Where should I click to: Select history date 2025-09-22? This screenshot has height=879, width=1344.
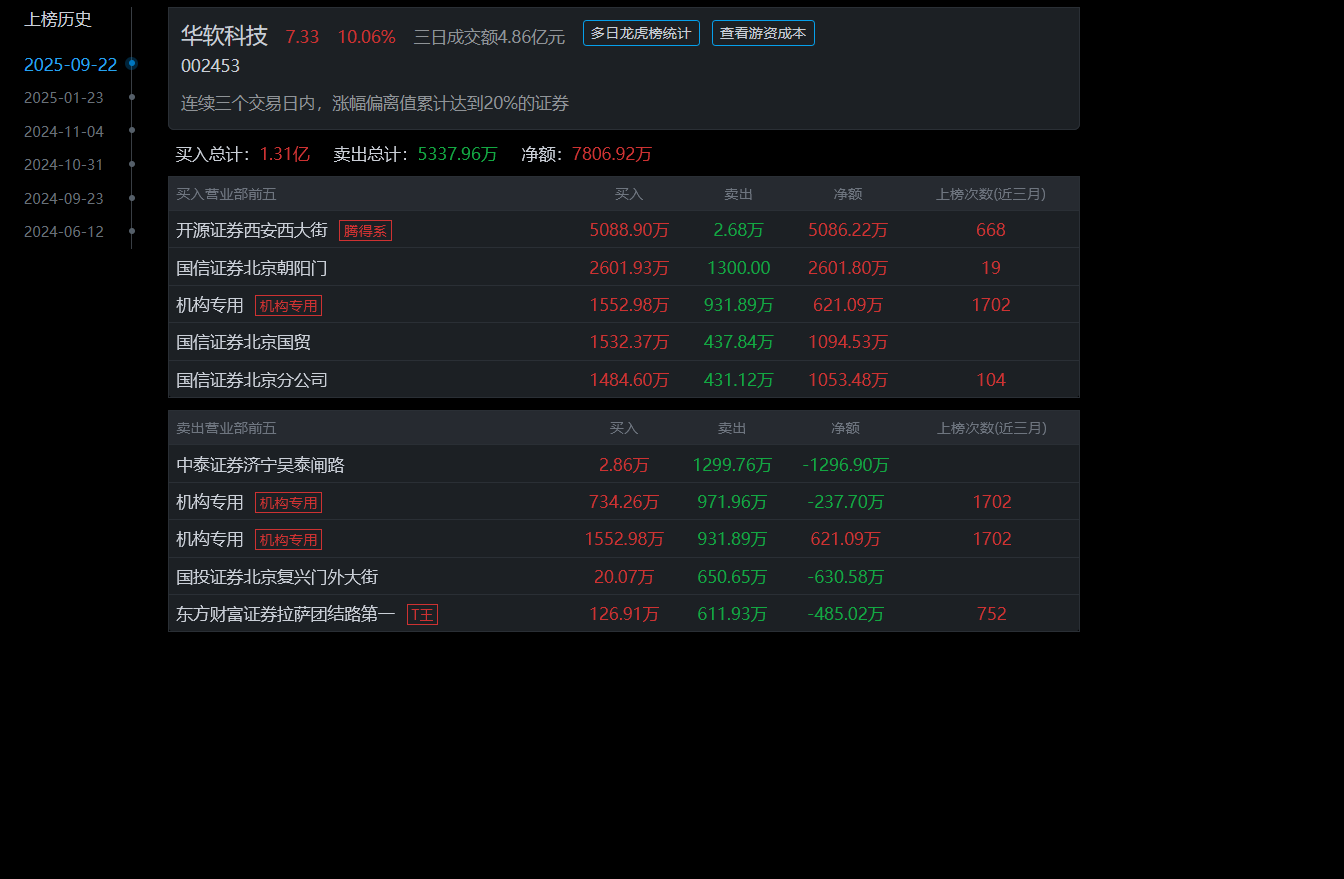(x=70, y=65)
